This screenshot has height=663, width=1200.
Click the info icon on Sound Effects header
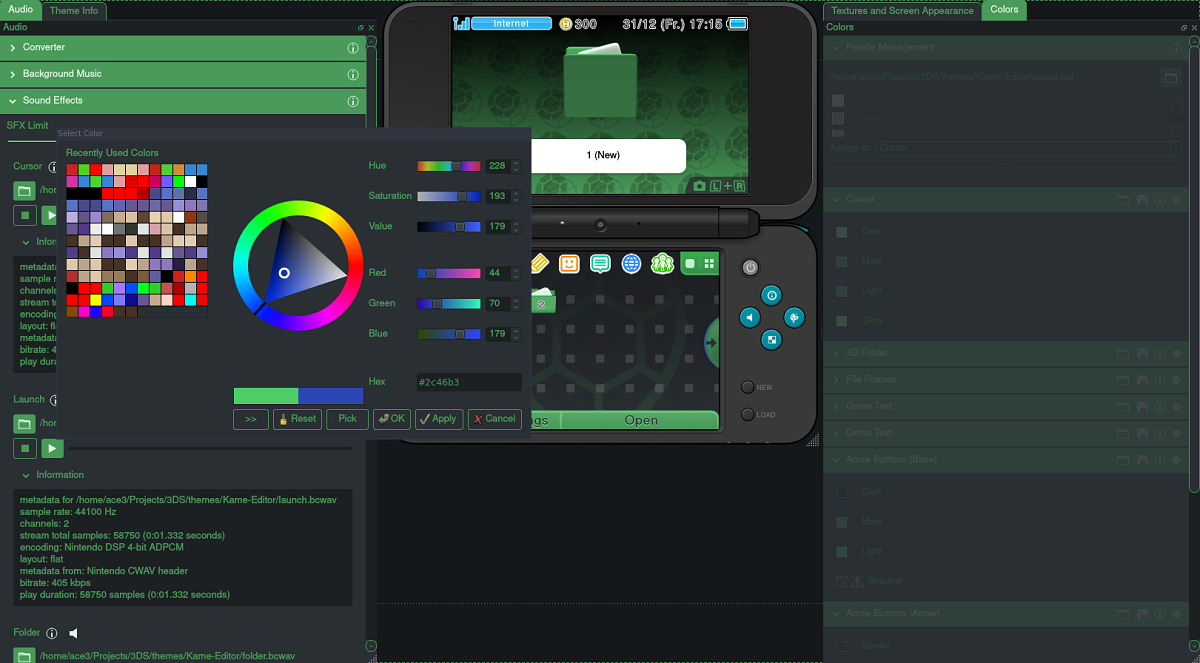pos(353,101)
